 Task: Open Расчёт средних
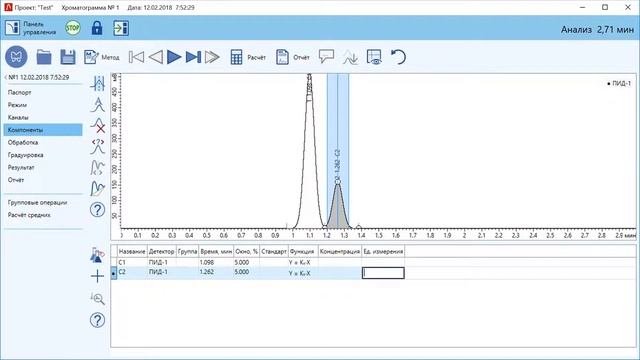[29, 215]
